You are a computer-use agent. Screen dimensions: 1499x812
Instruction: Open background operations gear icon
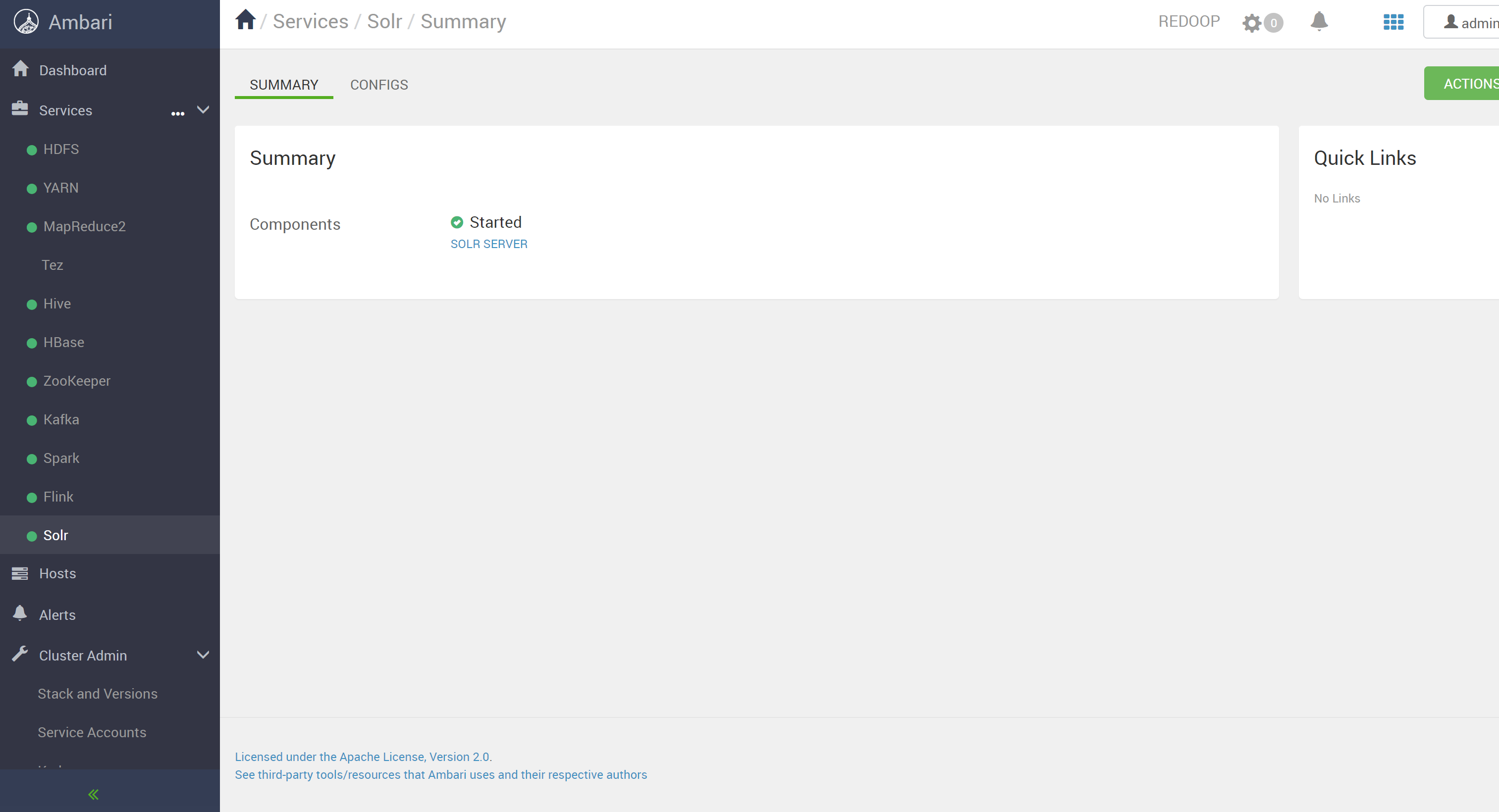pos(1251,23)
